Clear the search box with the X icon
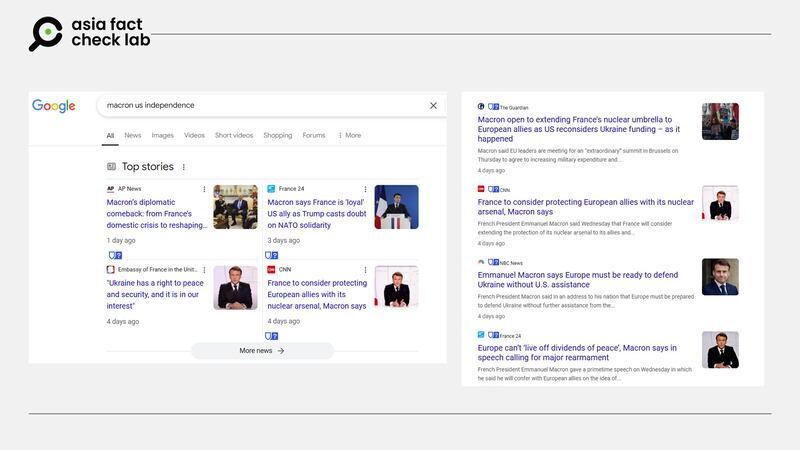The height and width of the screenshot is (450, 800). [433, 105]
